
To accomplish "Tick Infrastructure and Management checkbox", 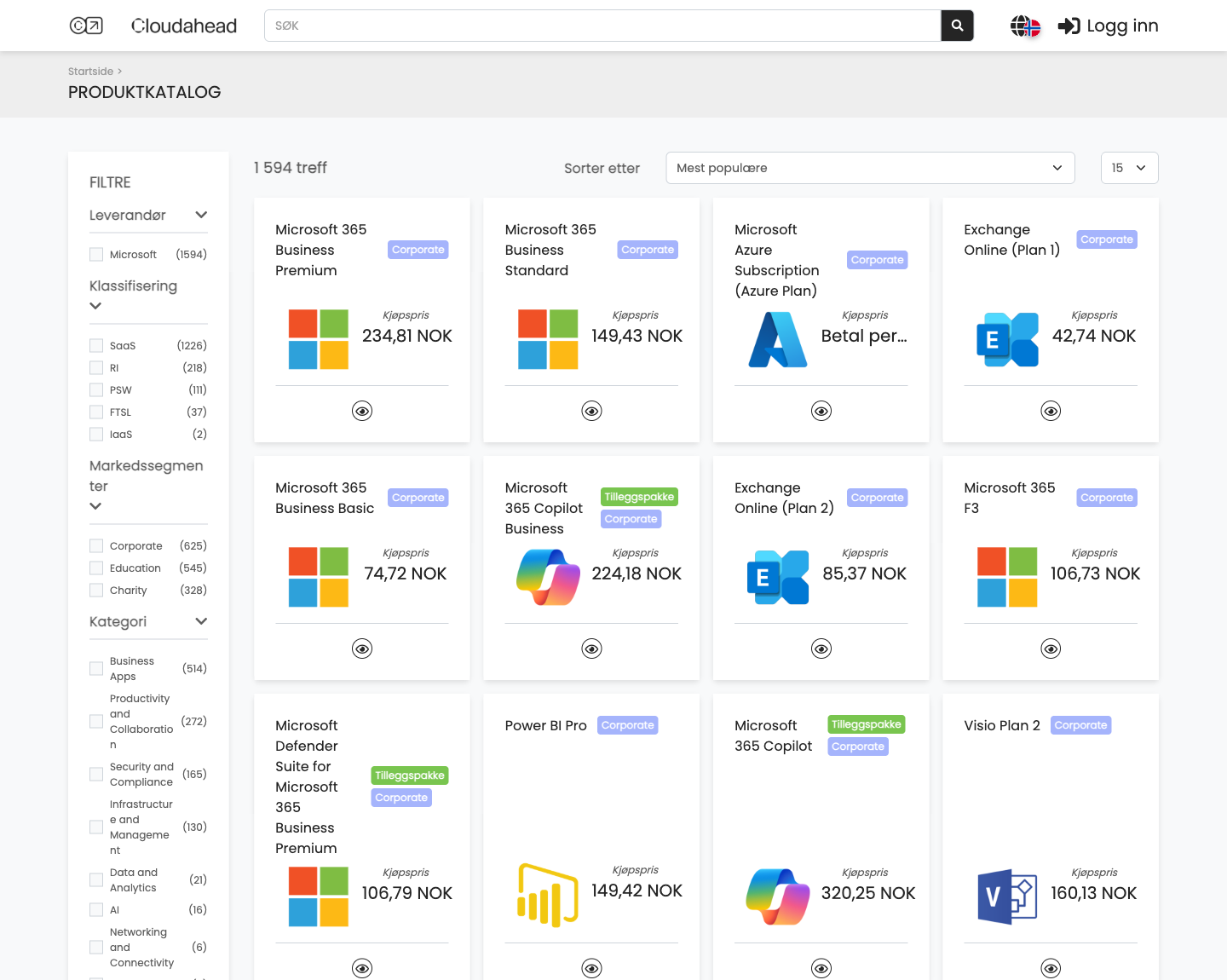I will pos(96,827).
